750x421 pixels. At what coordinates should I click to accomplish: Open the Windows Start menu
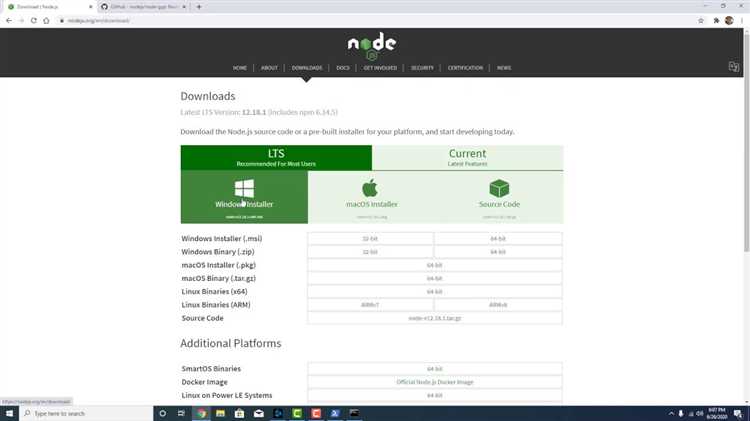(x=9, y=413)
